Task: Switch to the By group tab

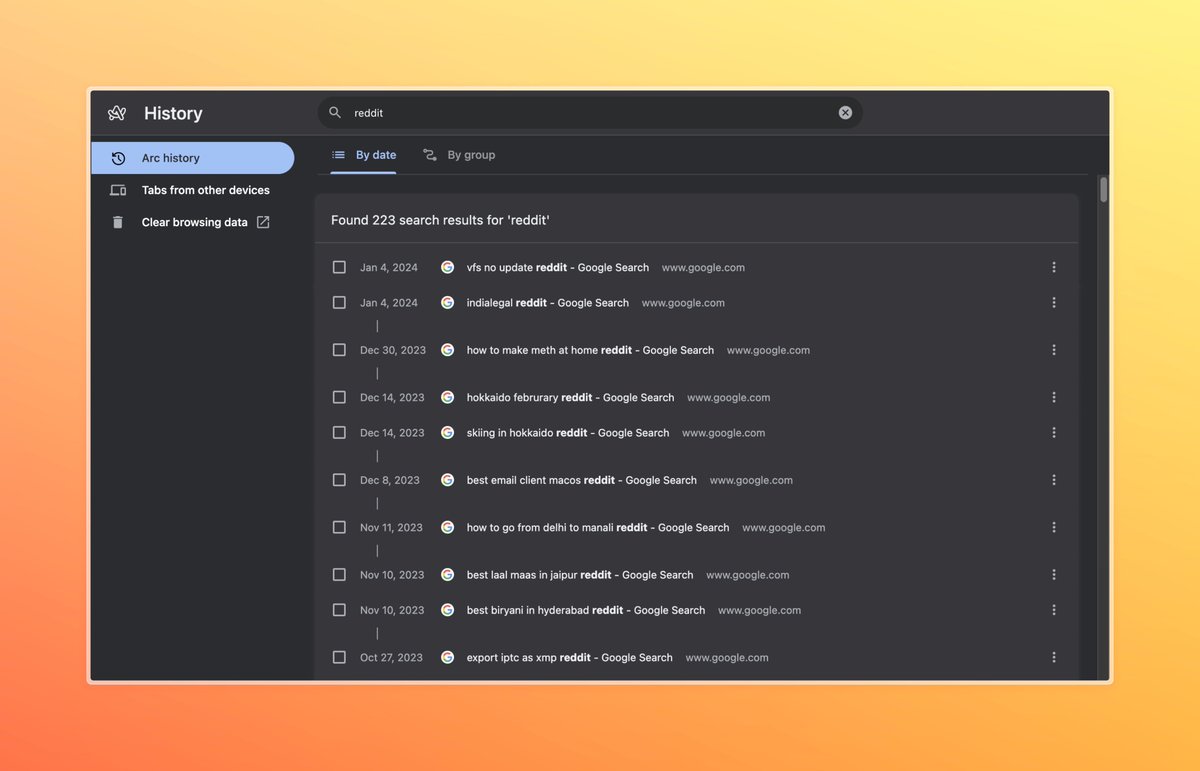Action: point(459,155)
